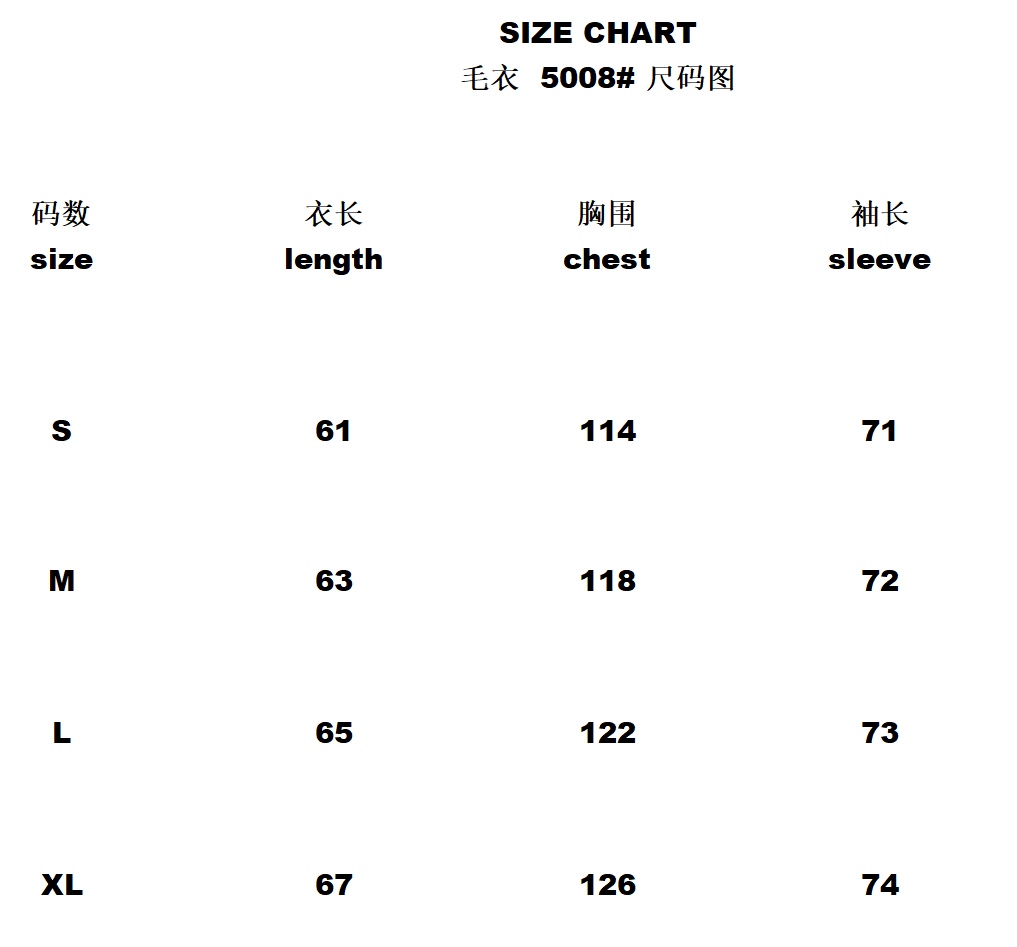Select the sleeve value 72
The width and height of the screenshot is (1017, 947).
click(879, 581)
